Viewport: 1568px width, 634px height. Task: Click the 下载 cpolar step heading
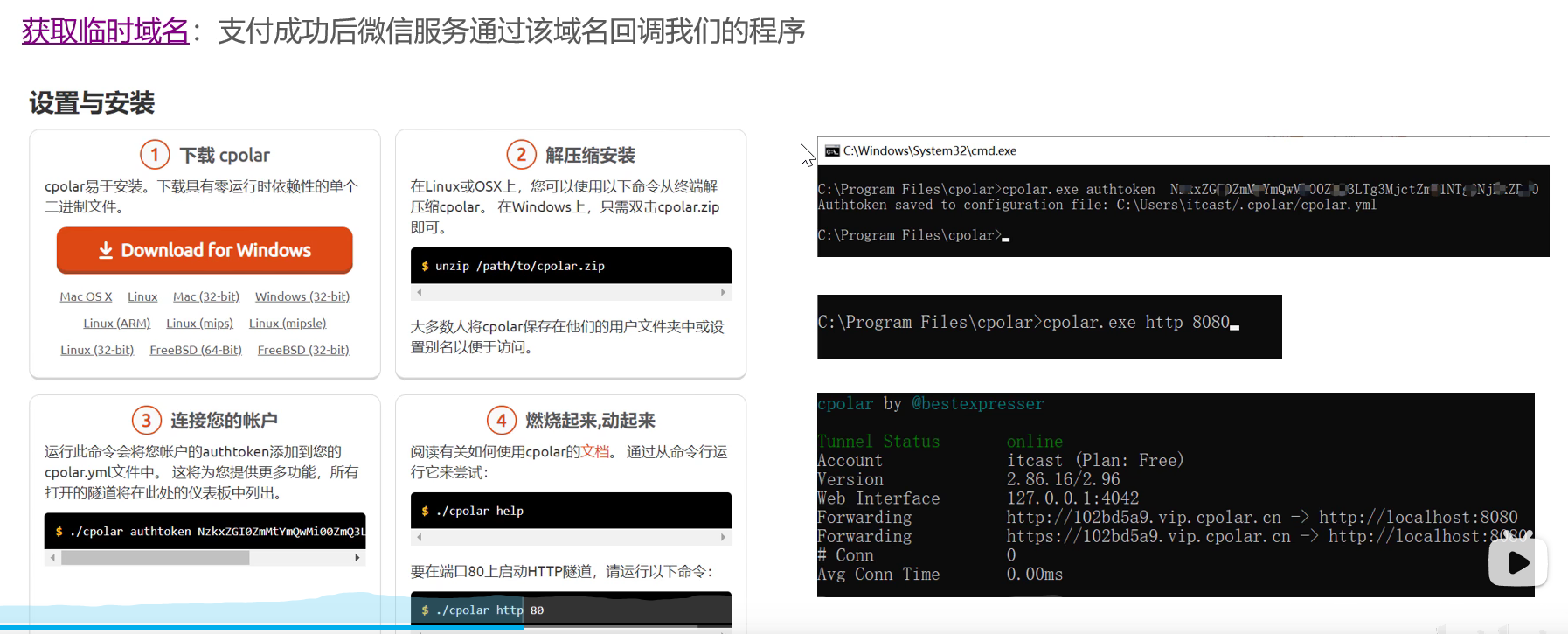225,155
